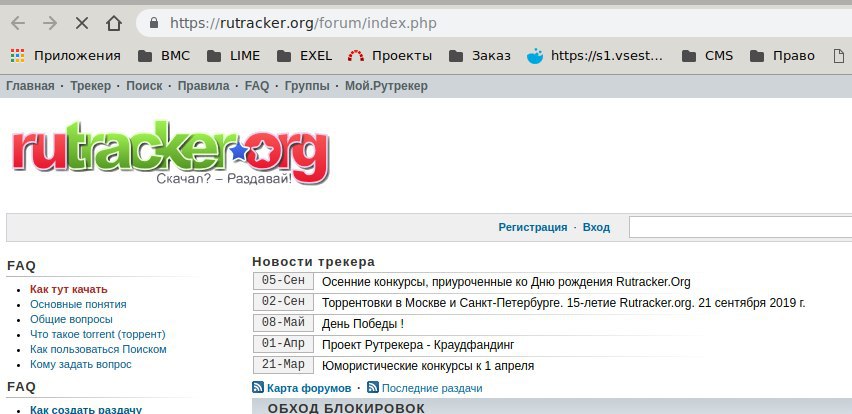This screenshot has height=414, width=852.
Task: Click the RSS icon beside Последние раздачи
Action: (373, 387)
